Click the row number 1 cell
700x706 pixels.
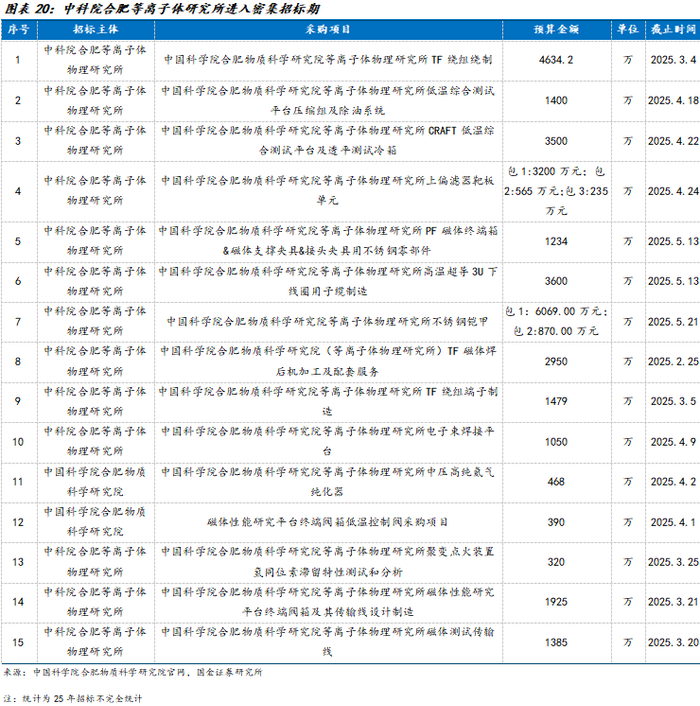pos(18,60)
